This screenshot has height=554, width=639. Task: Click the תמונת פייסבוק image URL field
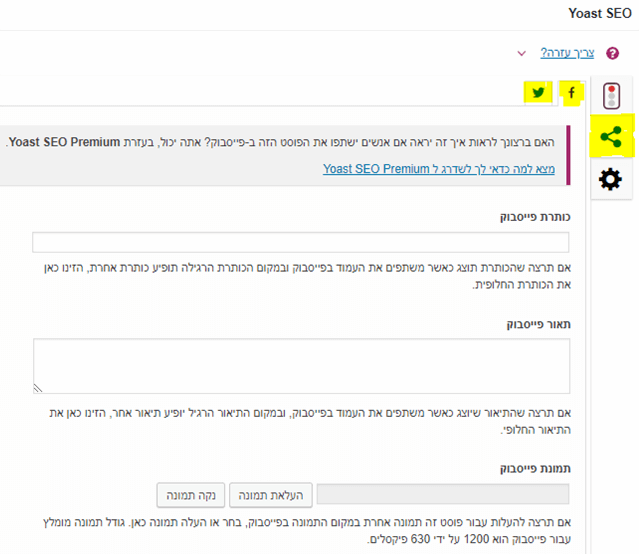(443, 494)
